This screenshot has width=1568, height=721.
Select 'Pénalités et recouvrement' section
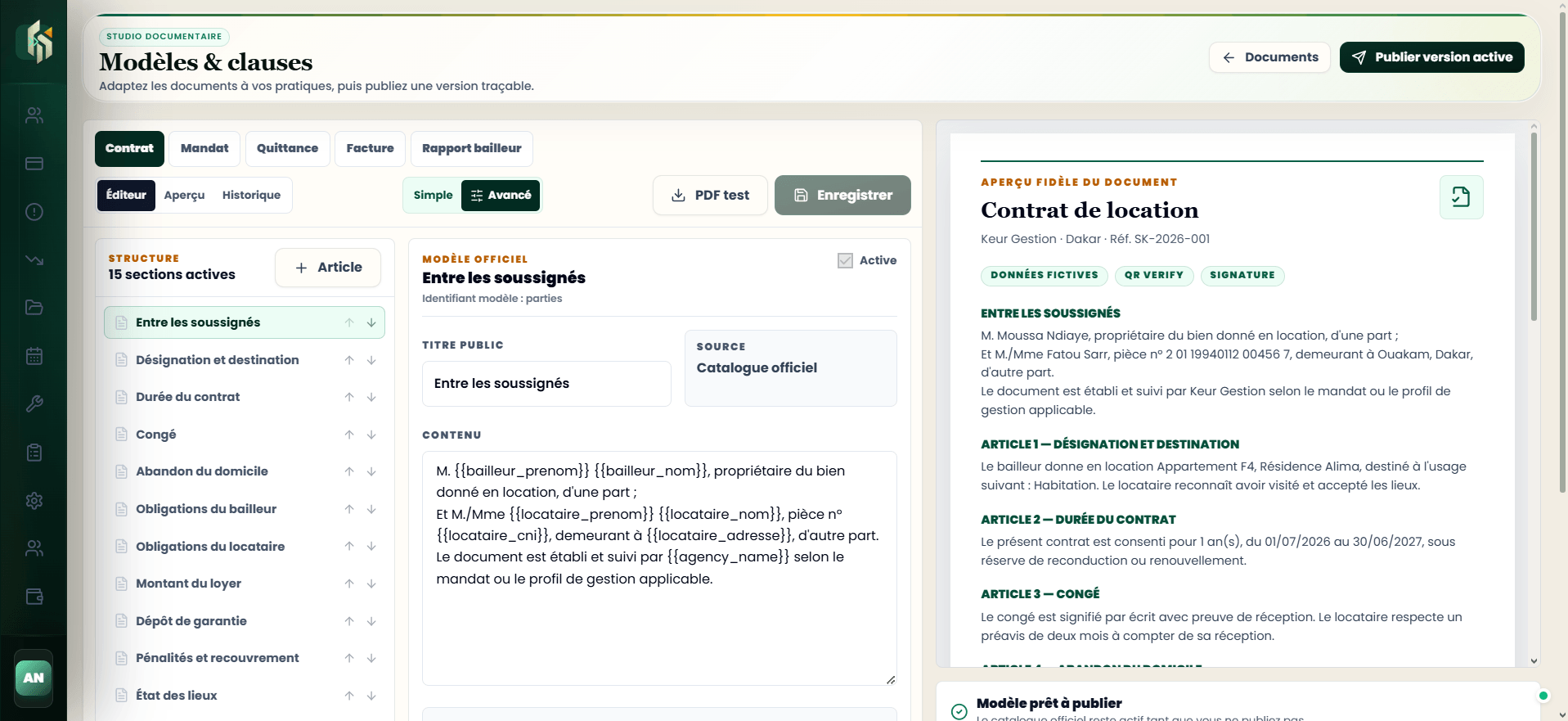(x=245, y=658)
